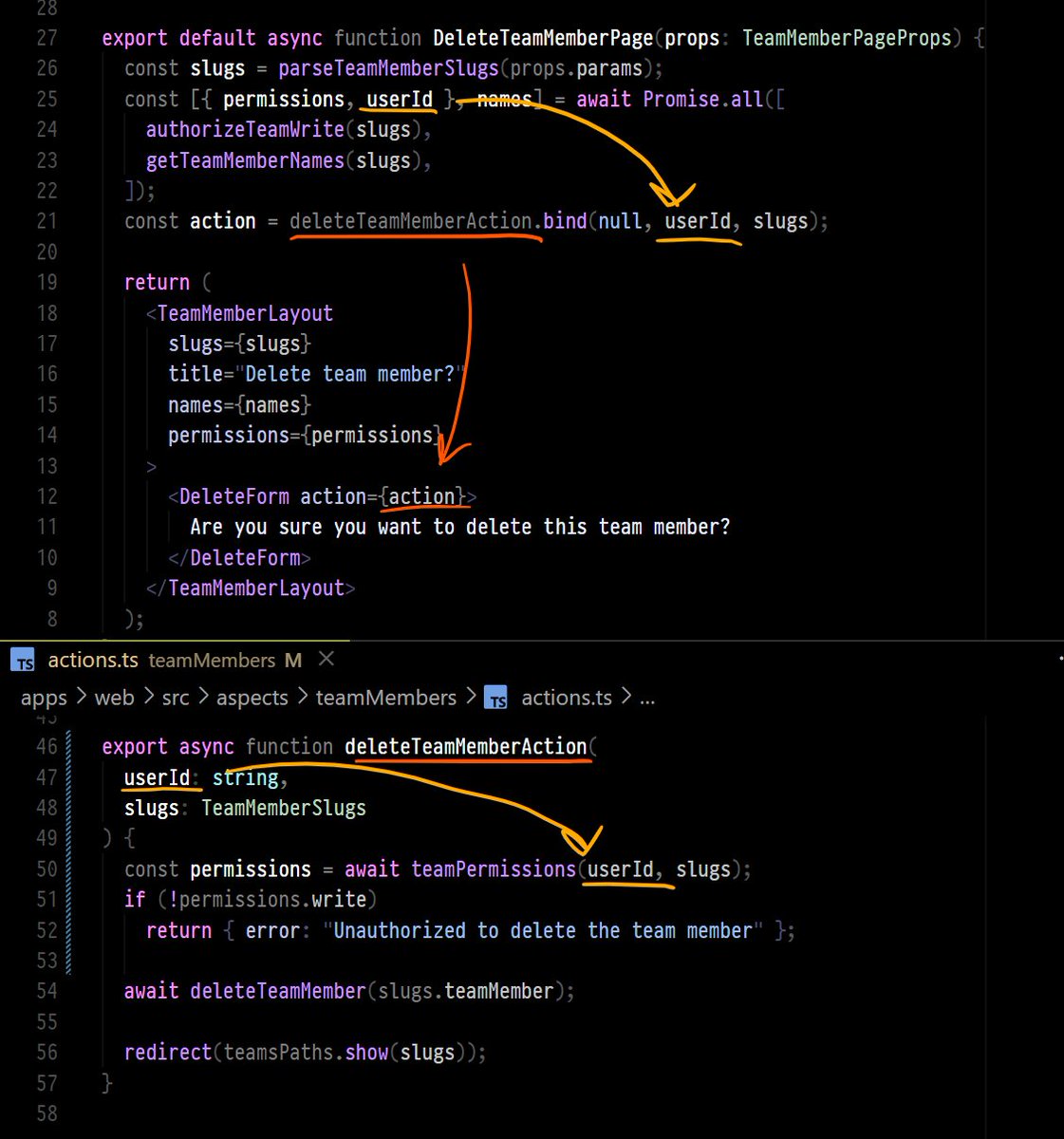Close the actions.ts tab
Viewport: 1064px width, 1139px height.
point(326,658)
